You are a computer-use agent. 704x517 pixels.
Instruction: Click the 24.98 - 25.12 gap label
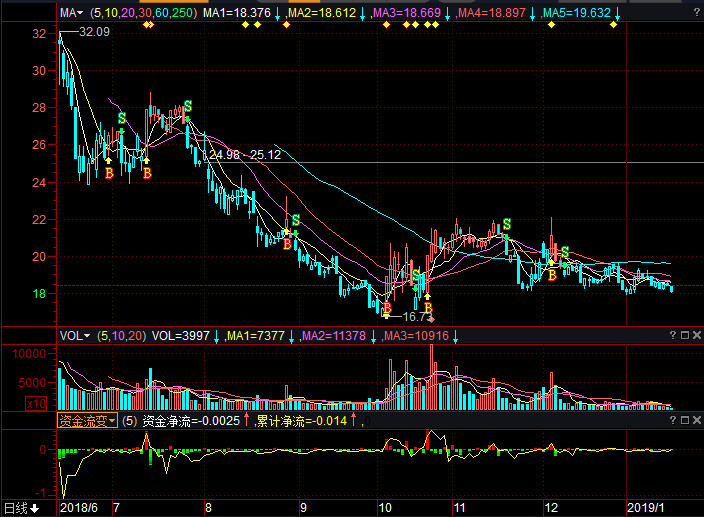[245, 155]
